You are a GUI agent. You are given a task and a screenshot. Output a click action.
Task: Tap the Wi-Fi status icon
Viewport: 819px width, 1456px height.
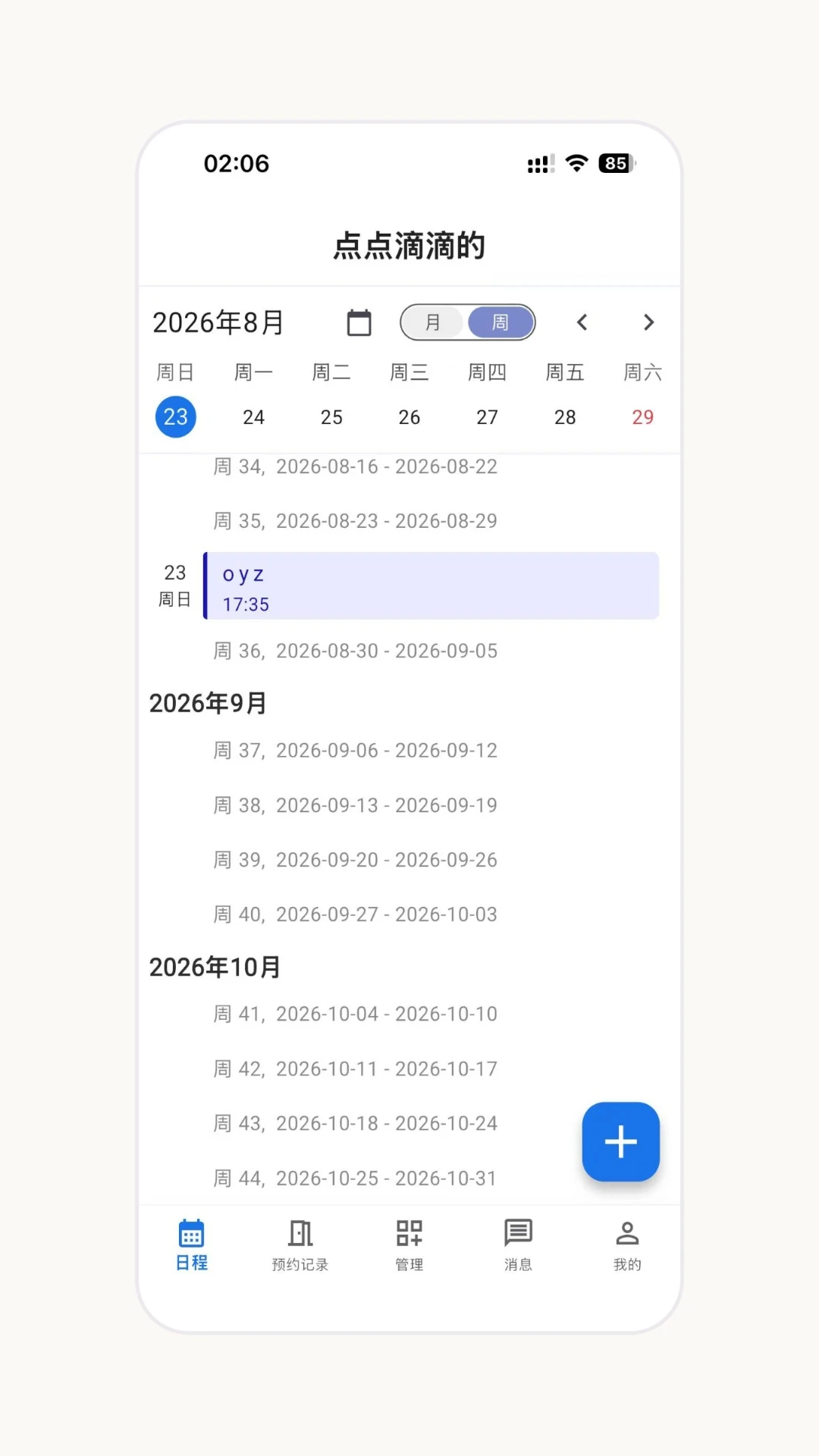click(577, 163)
